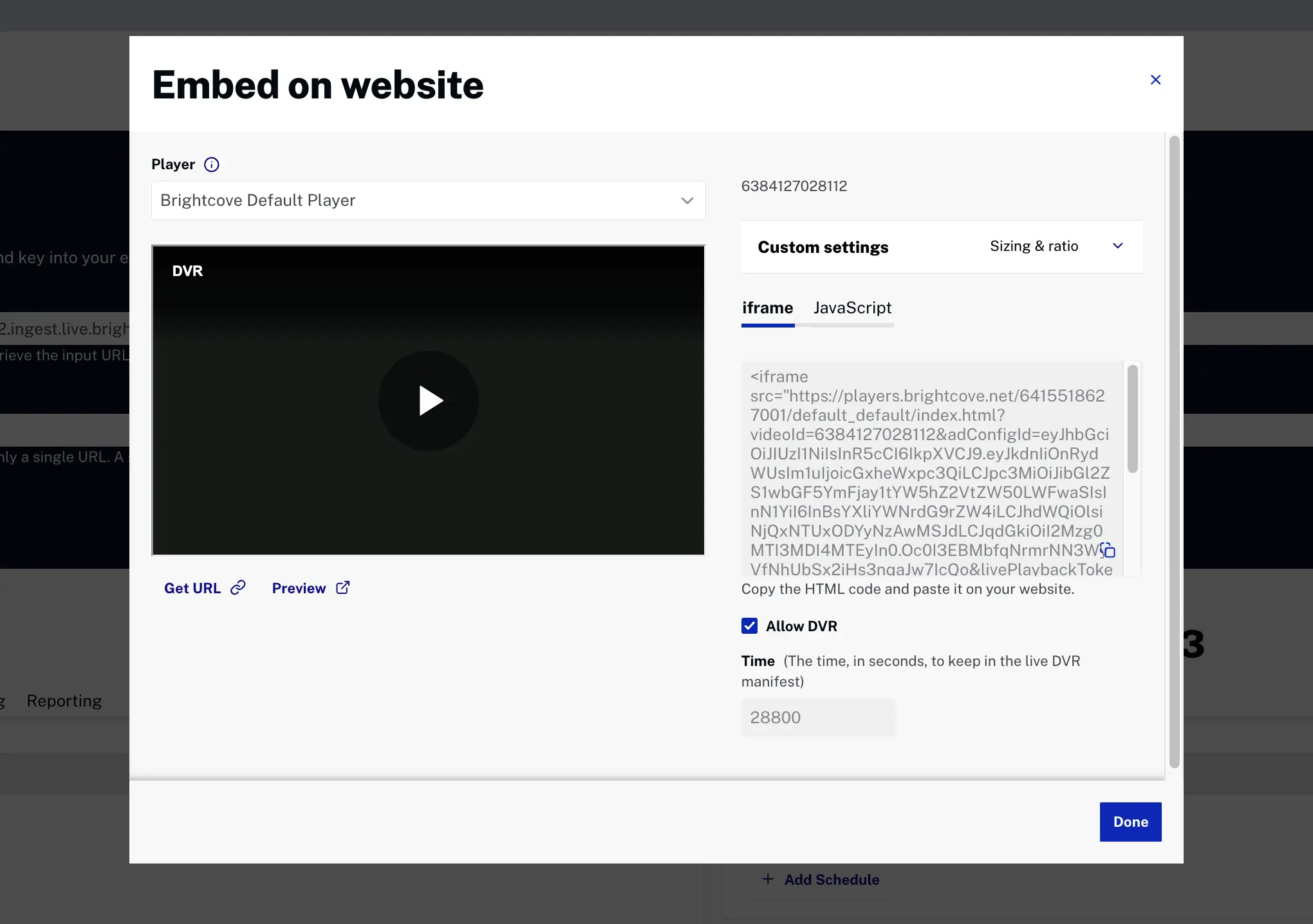This screenshot has height=924, width=1313.
Task: Play the DVR video preview
Action: click(x=429, y=400)
